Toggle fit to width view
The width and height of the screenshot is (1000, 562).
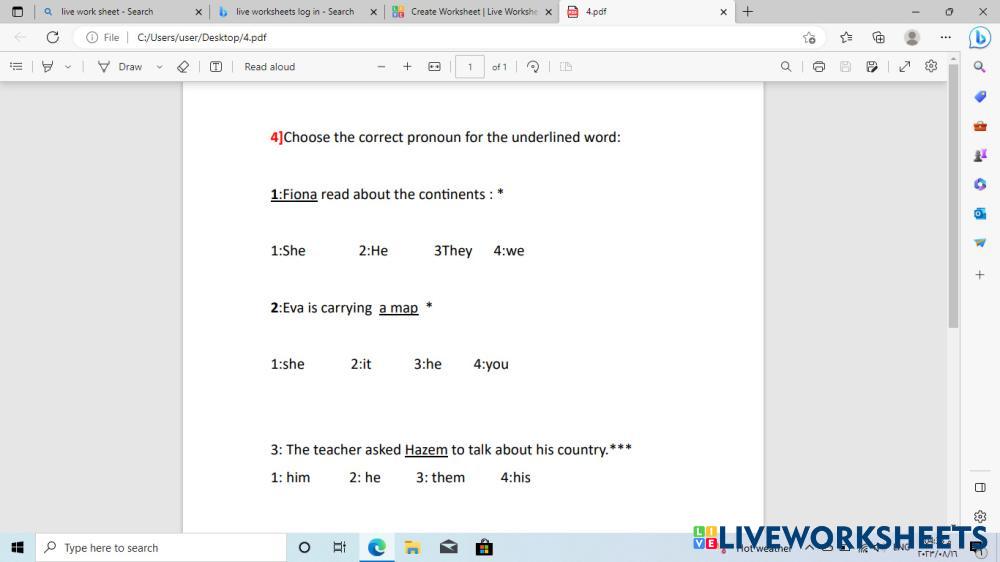click(434, 67)
